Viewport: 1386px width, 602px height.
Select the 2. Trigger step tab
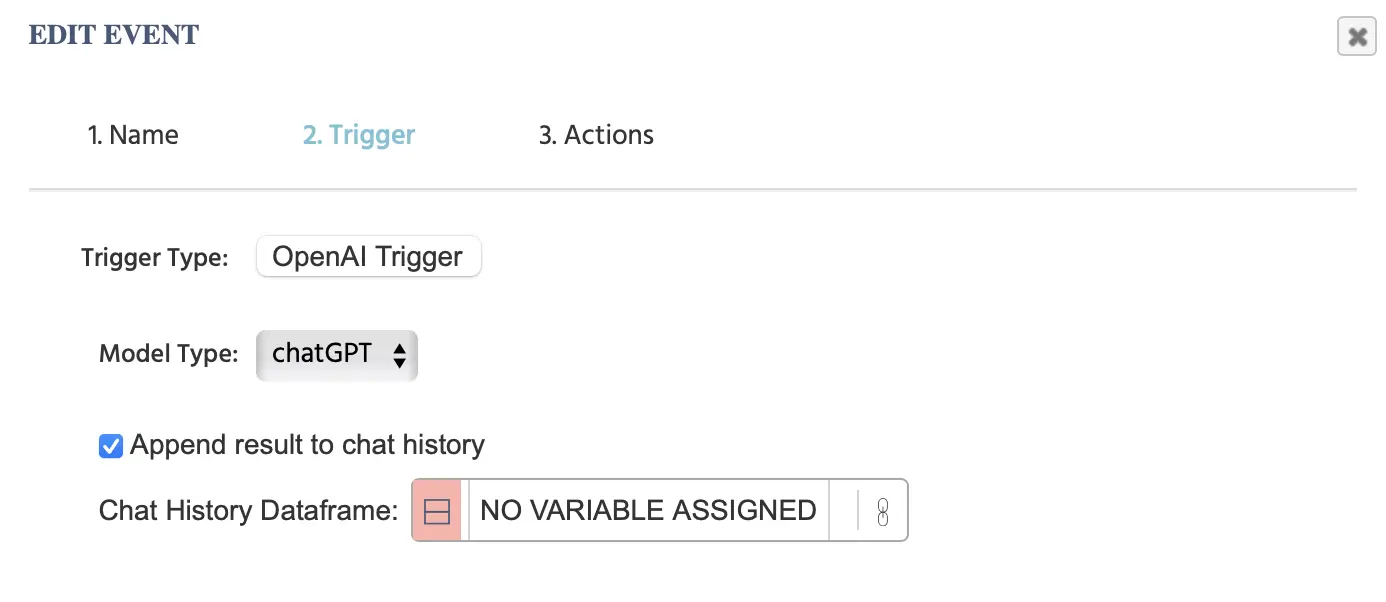[359, 135]
